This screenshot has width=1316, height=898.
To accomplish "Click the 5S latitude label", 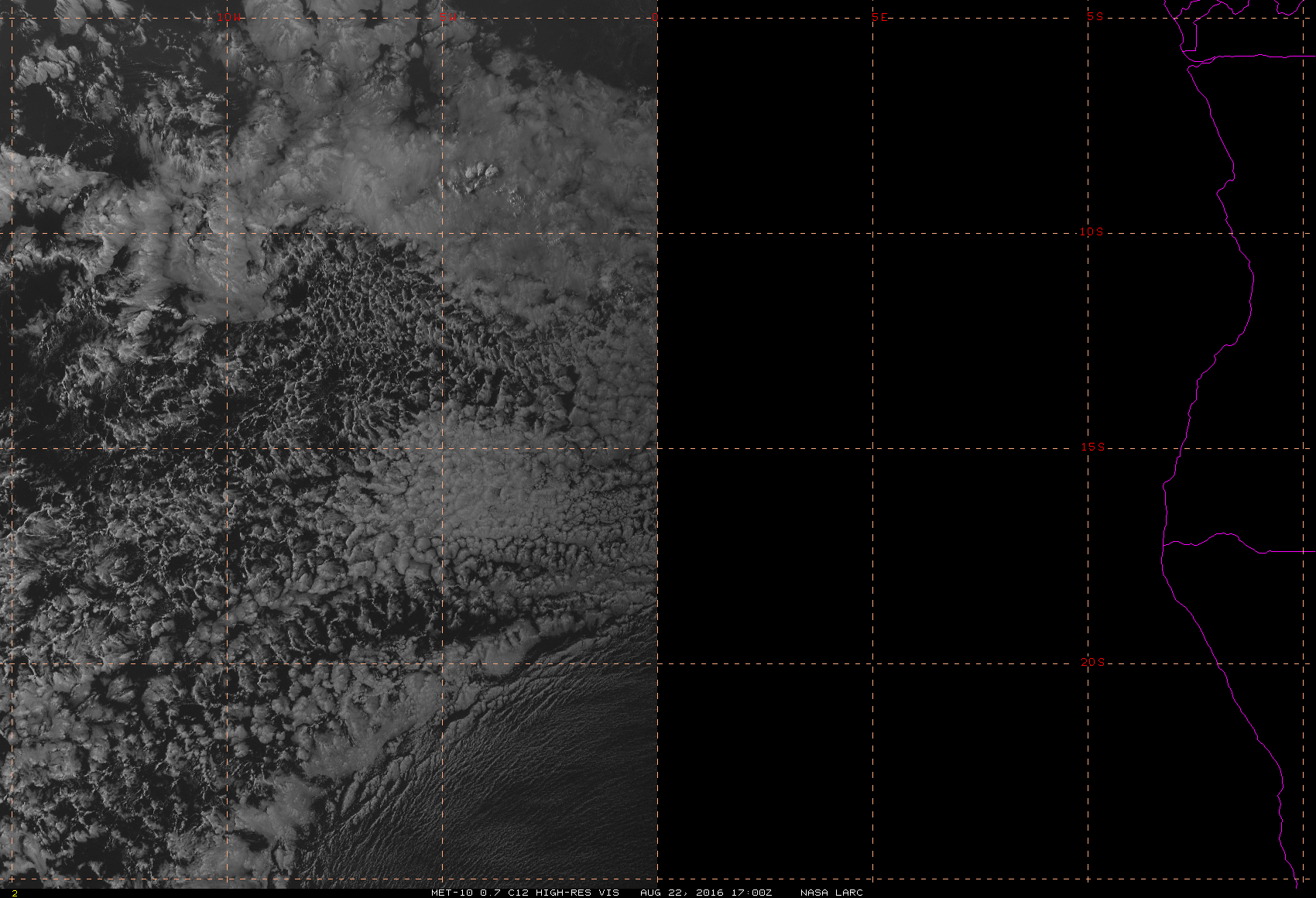I will [x=1095, y=16].
